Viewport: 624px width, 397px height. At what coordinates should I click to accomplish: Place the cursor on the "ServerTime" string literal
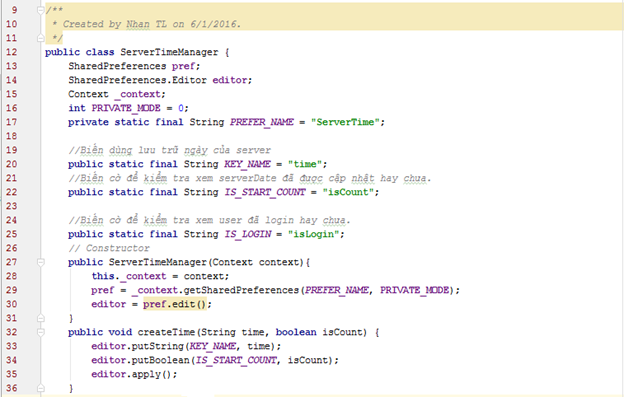coord(345,122)
